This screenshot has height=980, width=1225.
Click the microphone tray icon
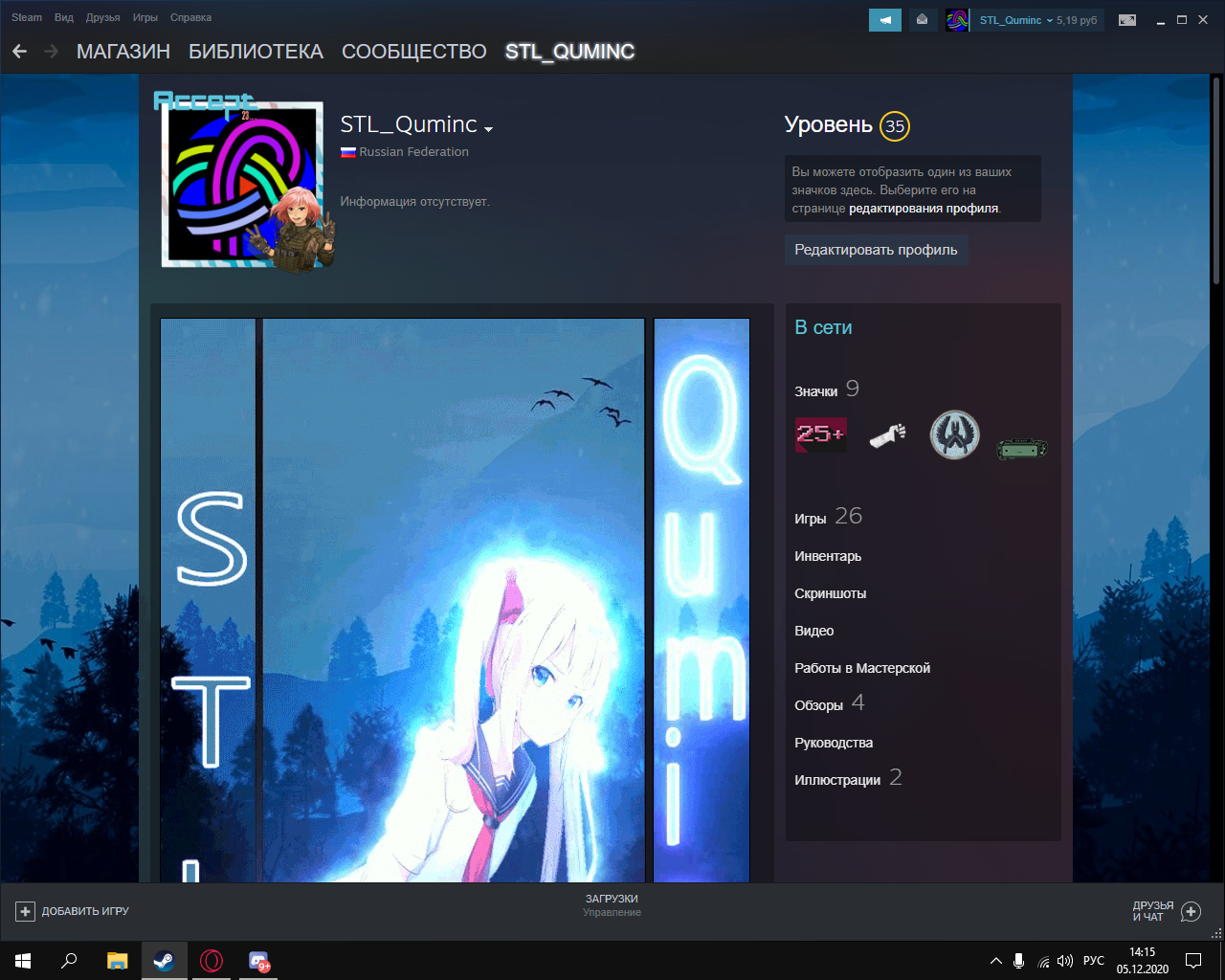(1019, 961)
